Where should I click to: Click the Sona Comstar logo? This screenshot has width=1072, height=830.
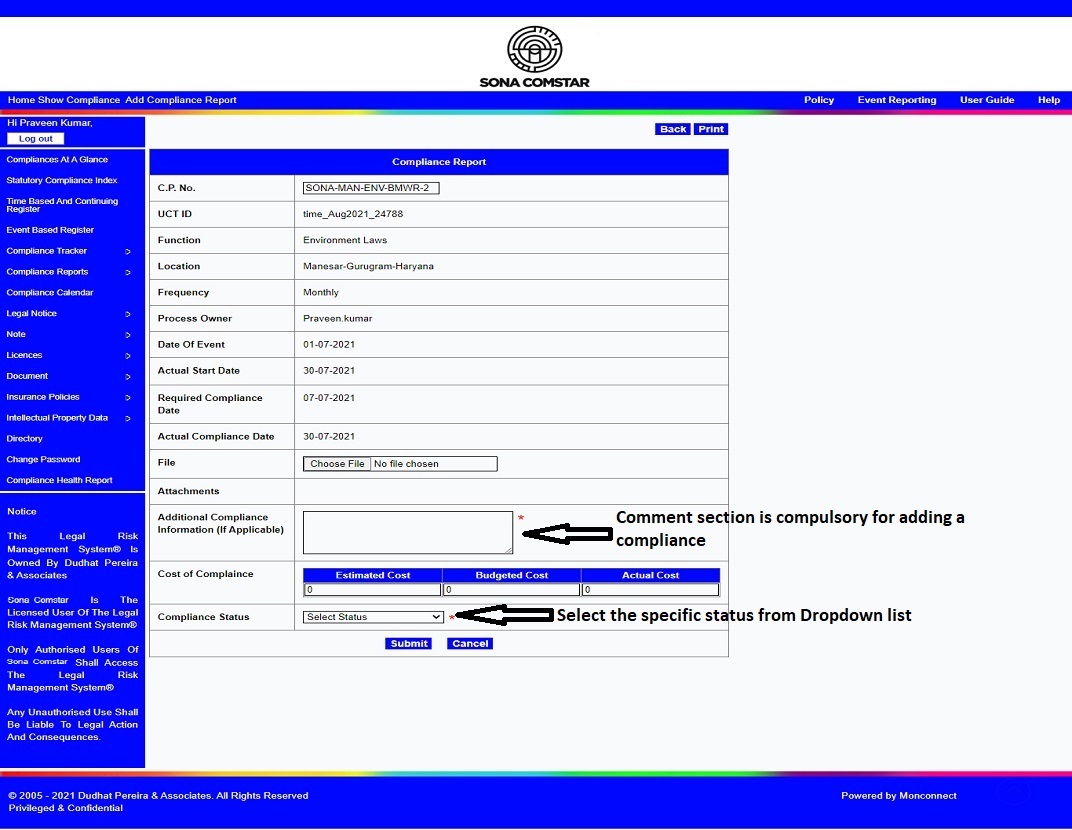535,57
